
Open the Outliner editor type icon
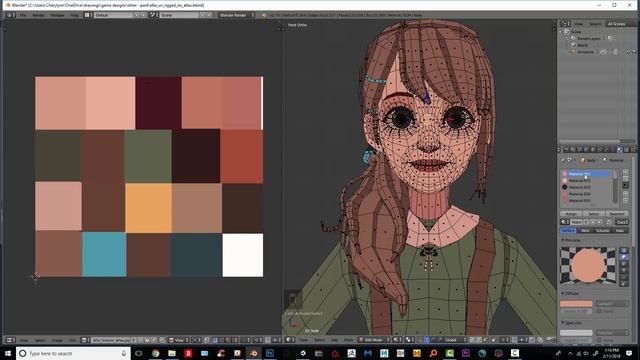click(564, 24)
